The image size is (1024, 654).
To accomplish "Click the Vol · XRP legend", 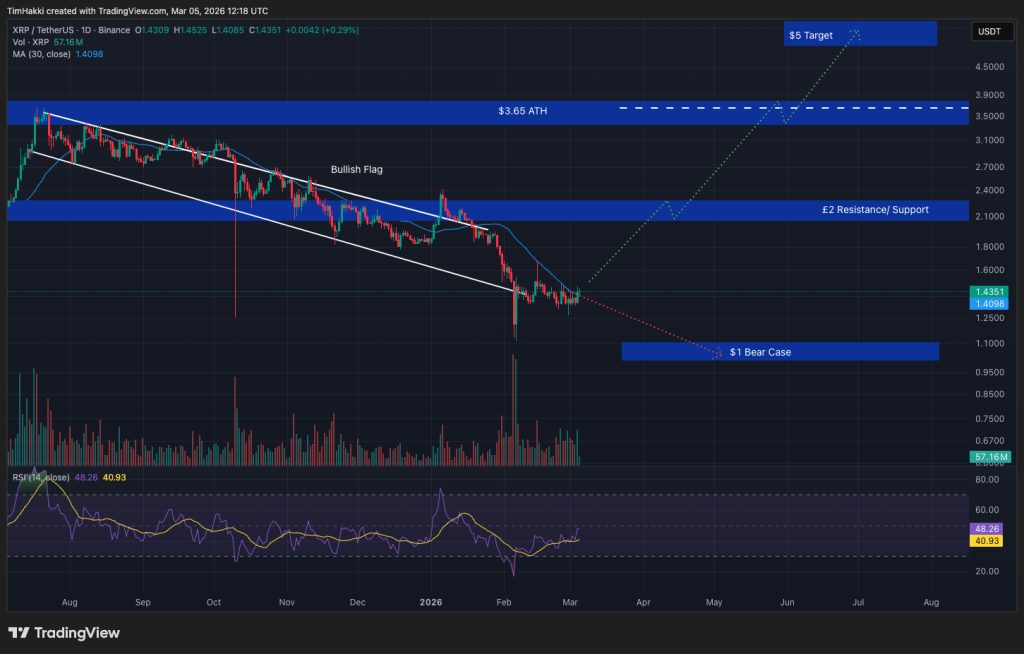I will [31, 42].
